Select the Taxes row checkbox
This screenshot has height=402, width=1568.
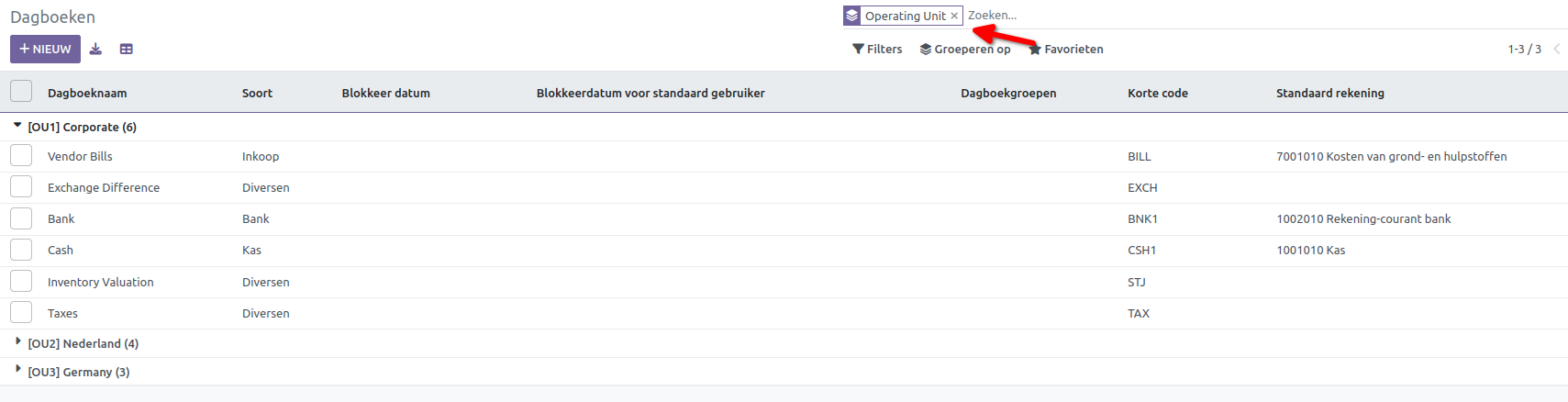(21, 313)
